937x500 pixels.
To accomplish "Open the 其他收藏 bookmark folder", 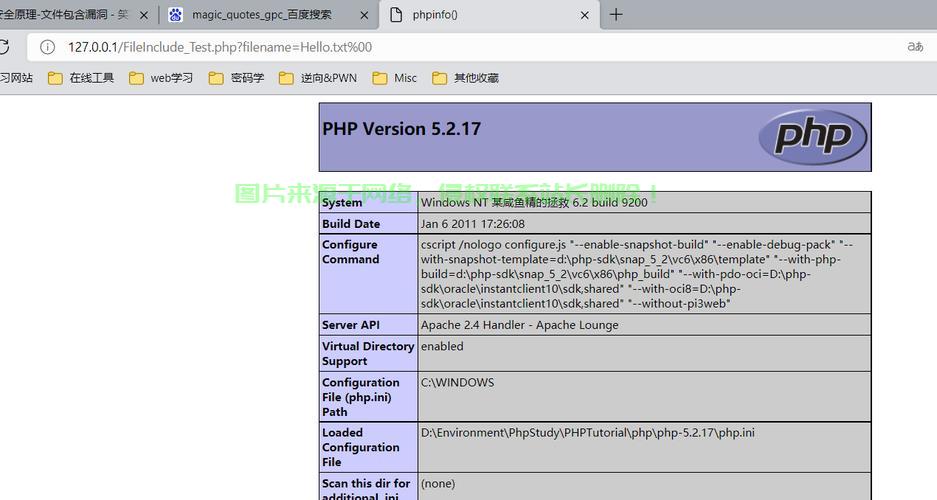I will 465,78.
